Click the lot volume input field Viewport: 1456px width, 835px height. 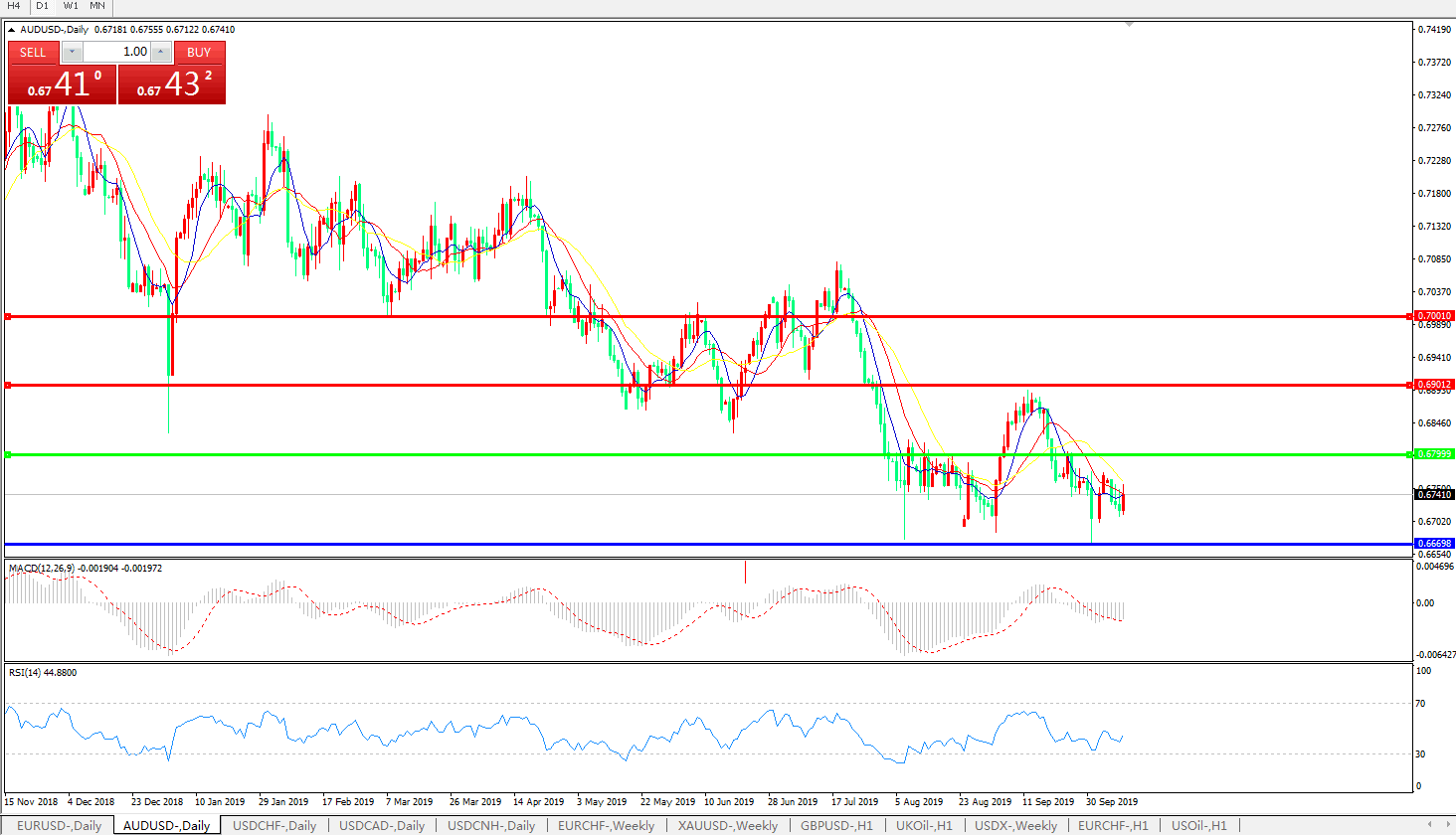(117, 52)
